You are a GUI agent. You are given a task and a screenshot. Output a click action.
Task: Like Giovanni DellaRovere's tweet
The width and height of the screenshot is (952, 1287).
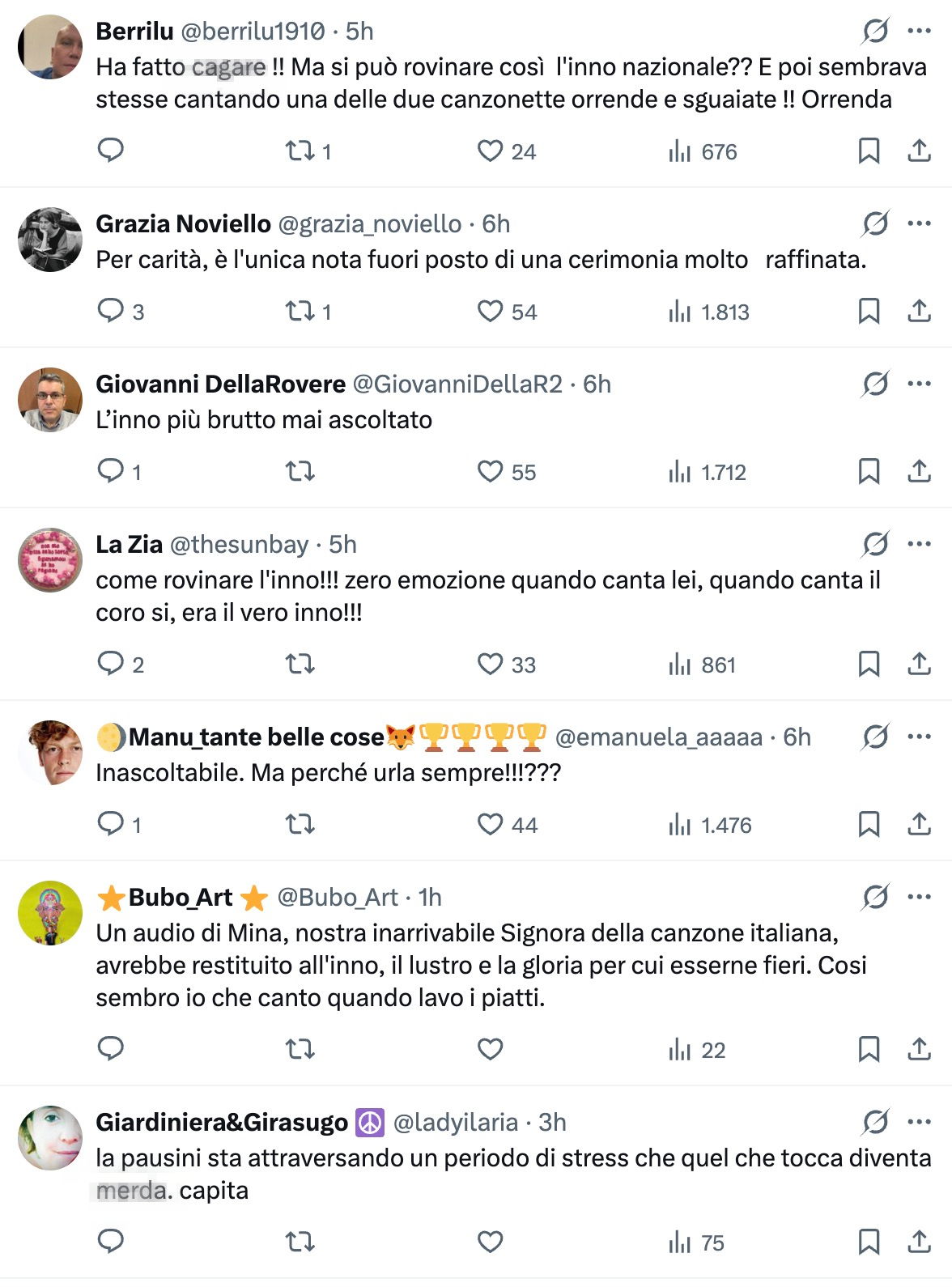point(490,471)
